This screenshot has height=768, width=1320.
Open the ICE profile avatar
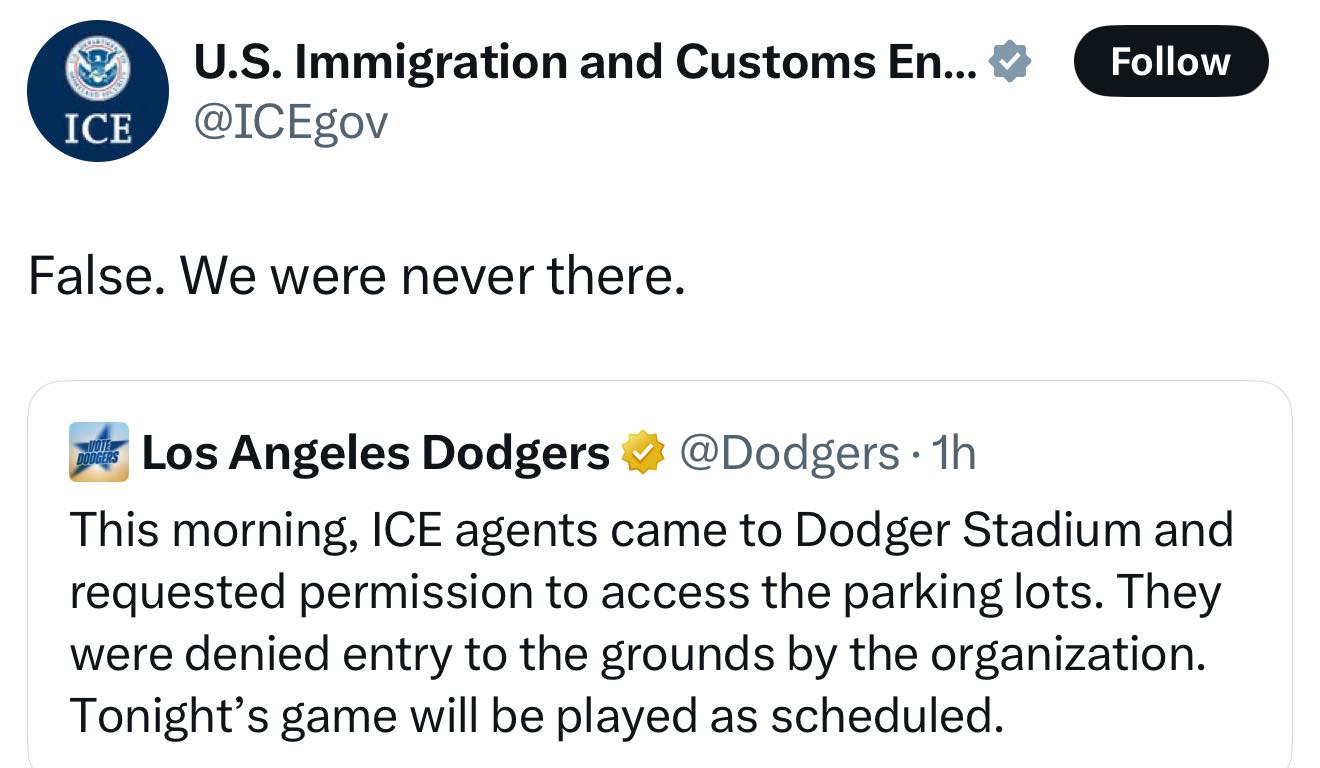click(x=98, y=91)
